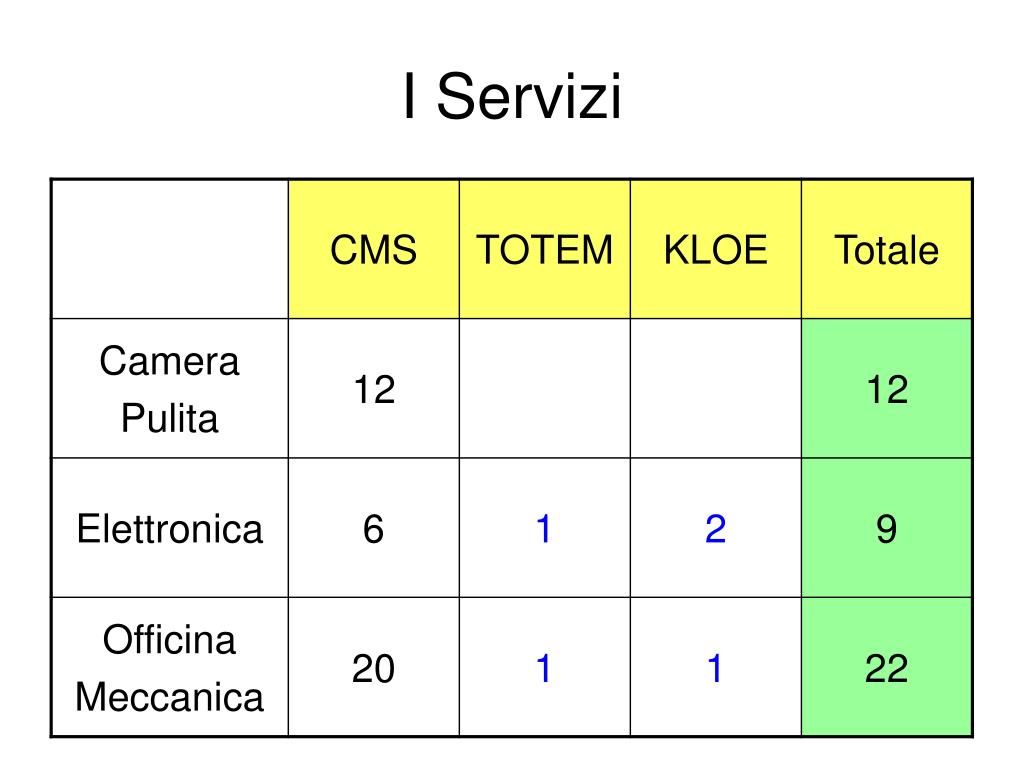Click blue TOTEM value in Officina Meccanica row
Viewport: 1024px width, 768px height.
[545, 668]
